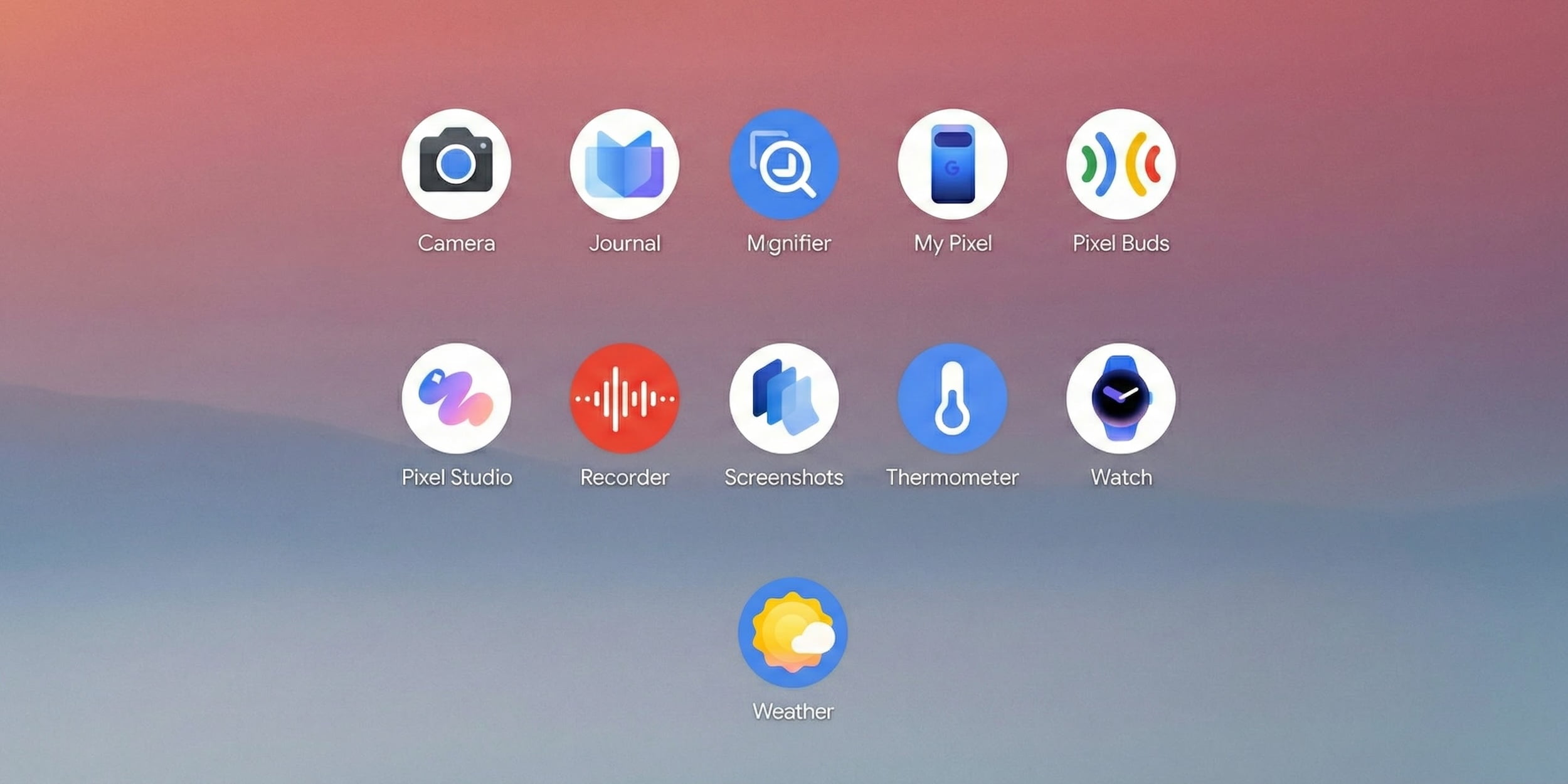
Task: Open the Magnifier app icon
Action: click(x=784, y=164)
